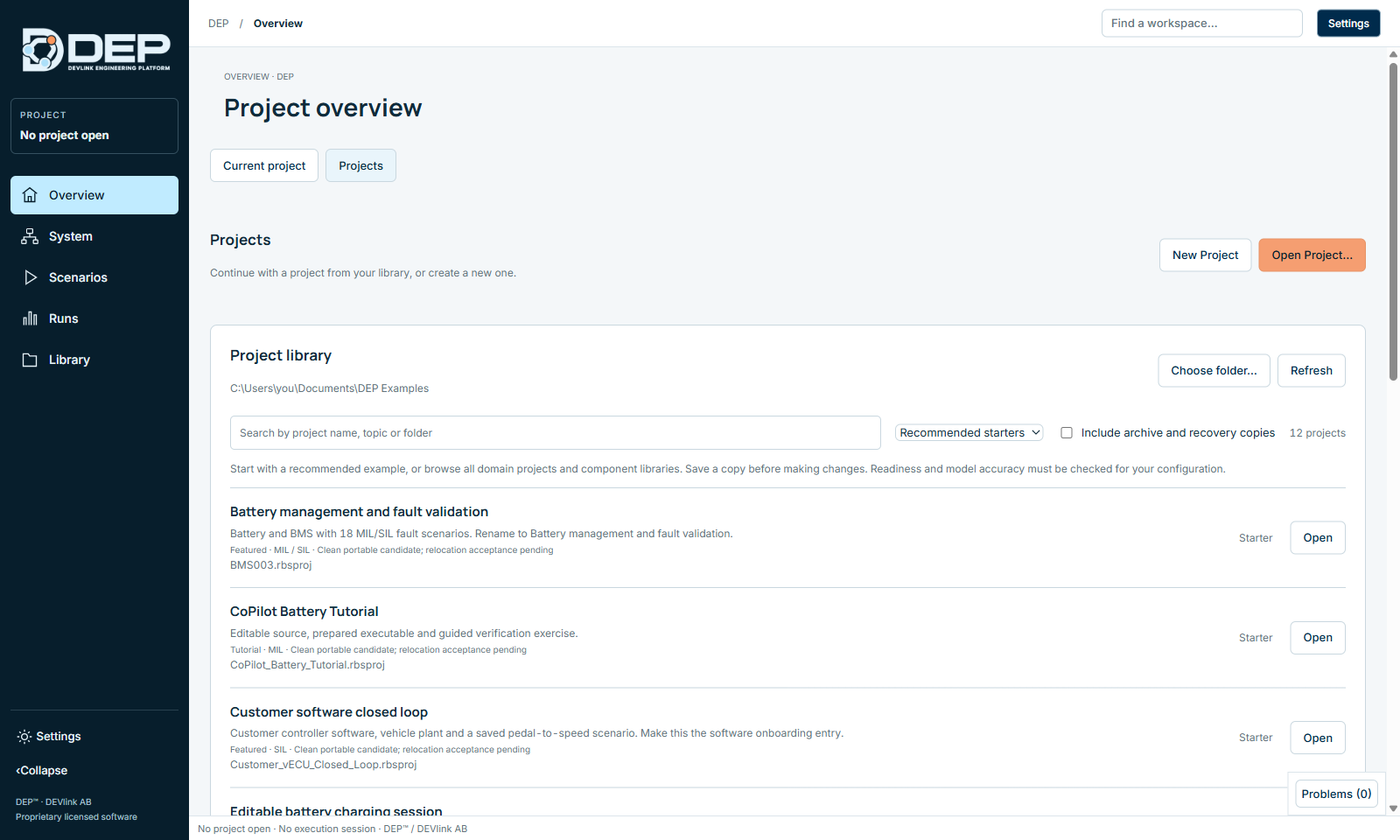Click the sidebar Settings gear icon
Viewport: 1400px width, 840px height.
click(x=24, y=737)
